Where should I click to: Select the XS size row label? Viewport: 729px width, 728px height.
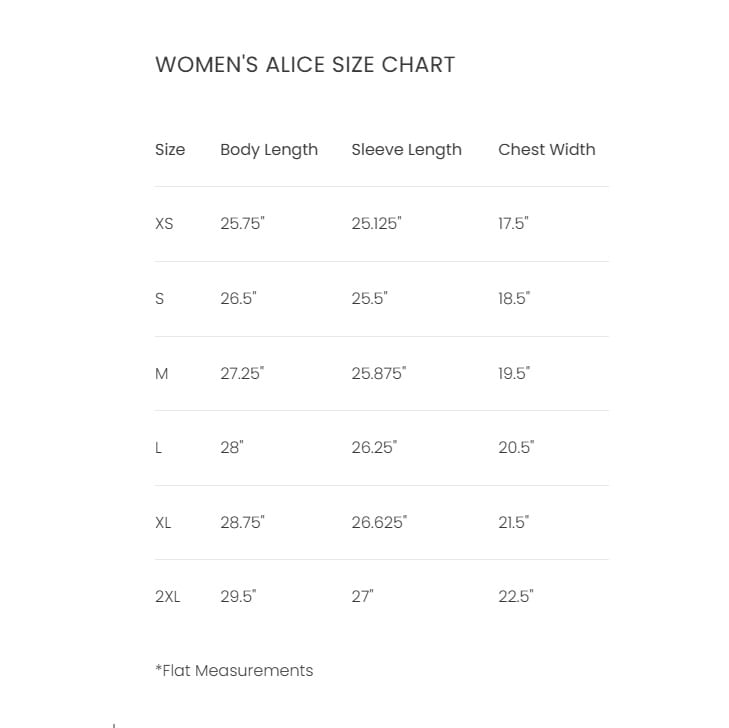coord(164,224)
